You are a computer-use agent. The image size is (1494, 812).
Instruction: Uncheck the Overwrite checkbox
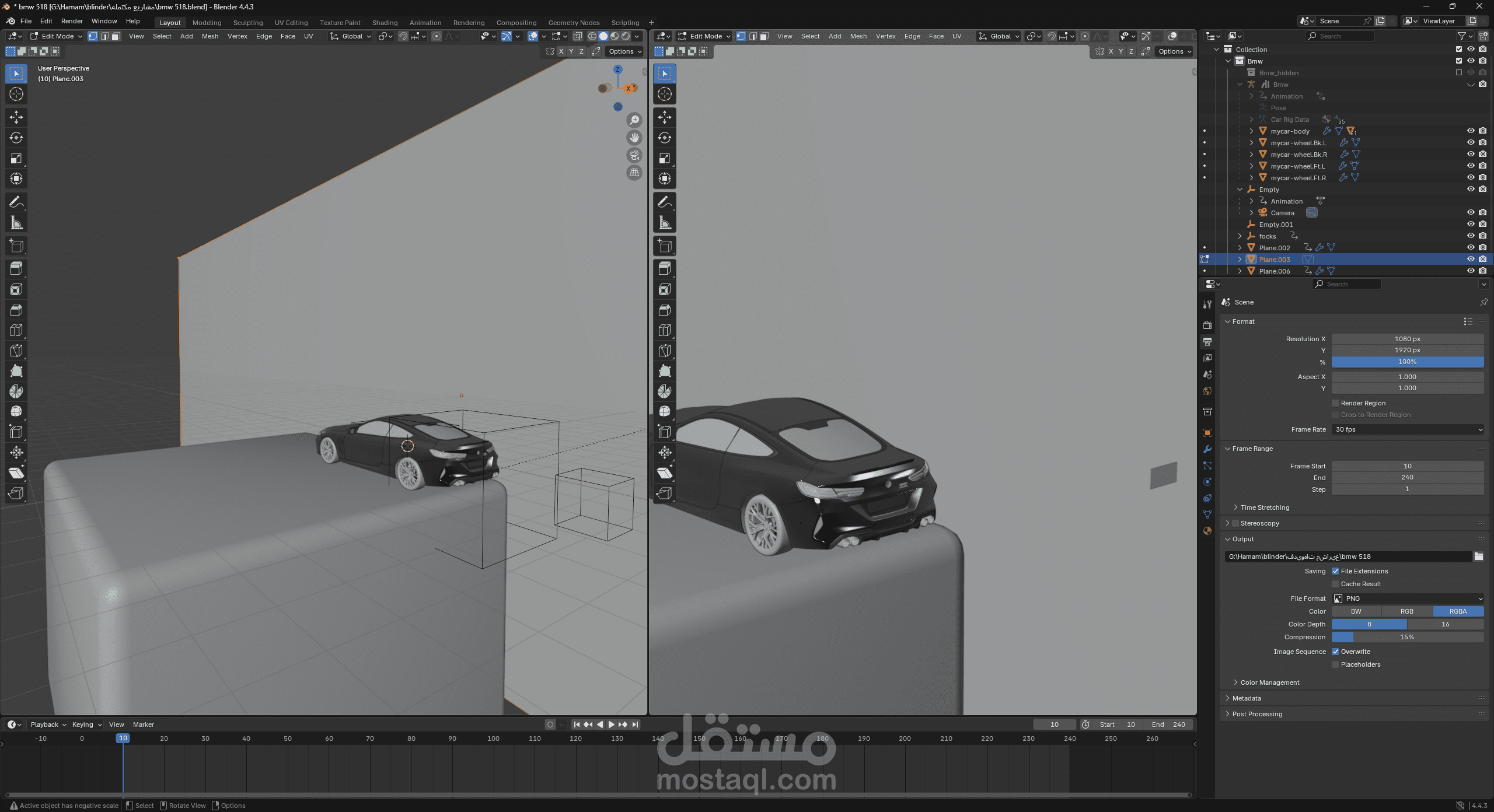pyautogui.click(x=1335, y=652)
